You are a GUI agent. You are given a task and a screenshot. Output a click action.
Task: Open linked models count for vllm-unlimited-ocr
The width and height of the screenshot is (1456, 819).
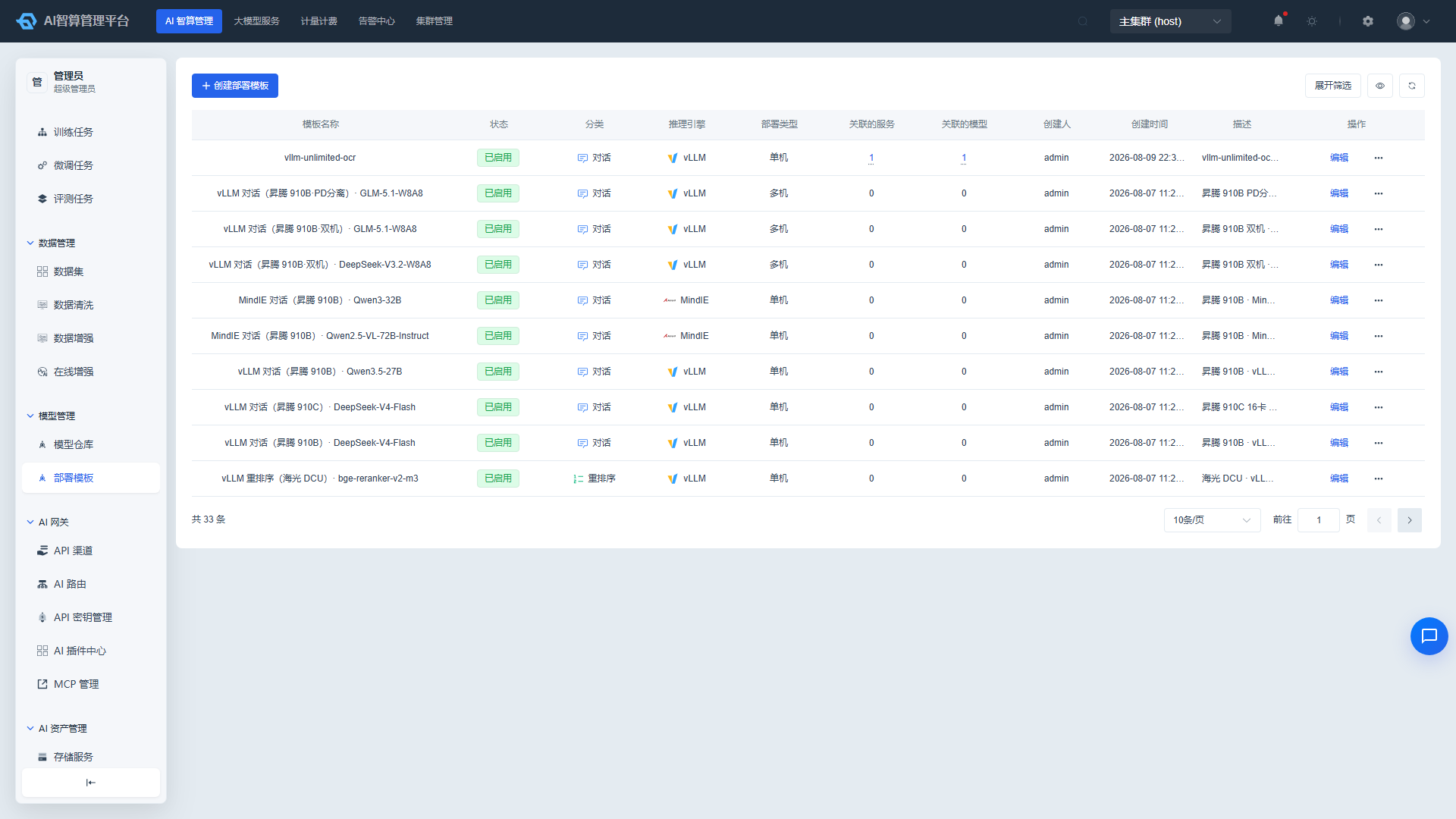click(964, 158)
